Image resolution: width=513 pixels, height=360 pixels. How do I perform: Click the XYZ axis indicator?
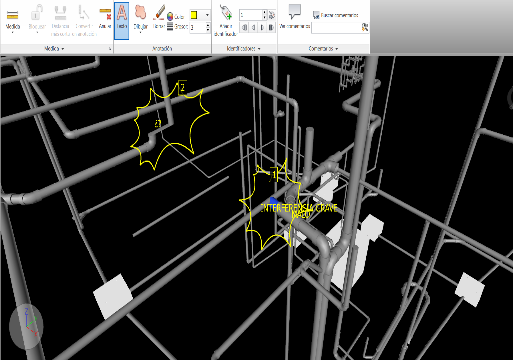[x=27, y=326]
